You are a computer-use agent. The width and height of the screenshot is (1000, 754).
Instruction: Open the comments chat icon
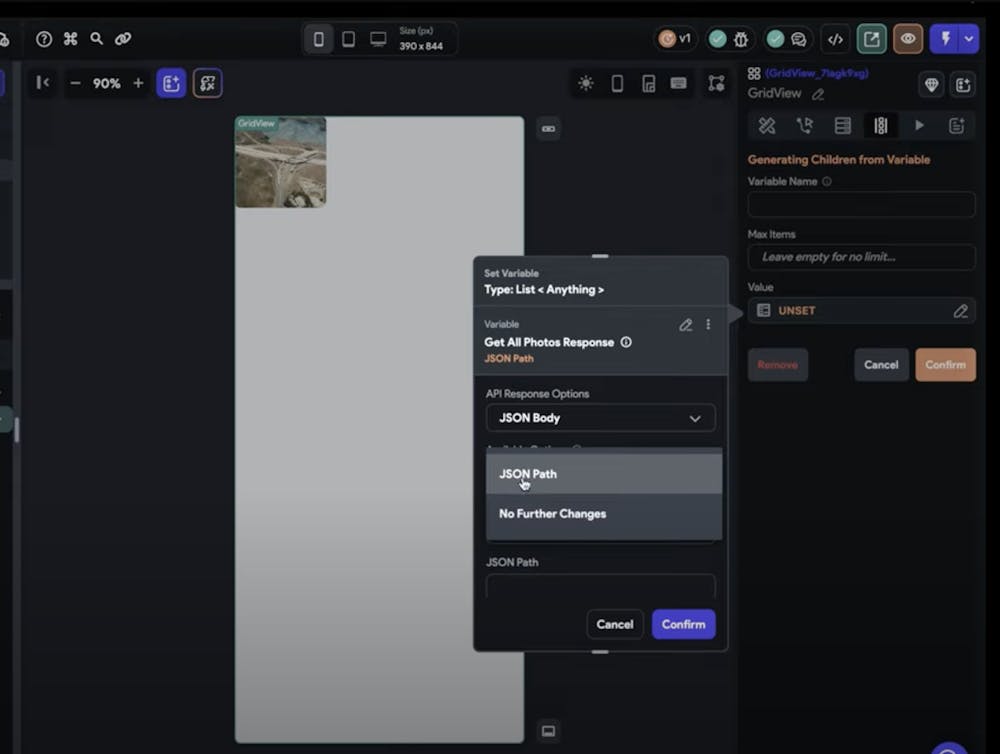pyautogui.click(x=798, y=40)
